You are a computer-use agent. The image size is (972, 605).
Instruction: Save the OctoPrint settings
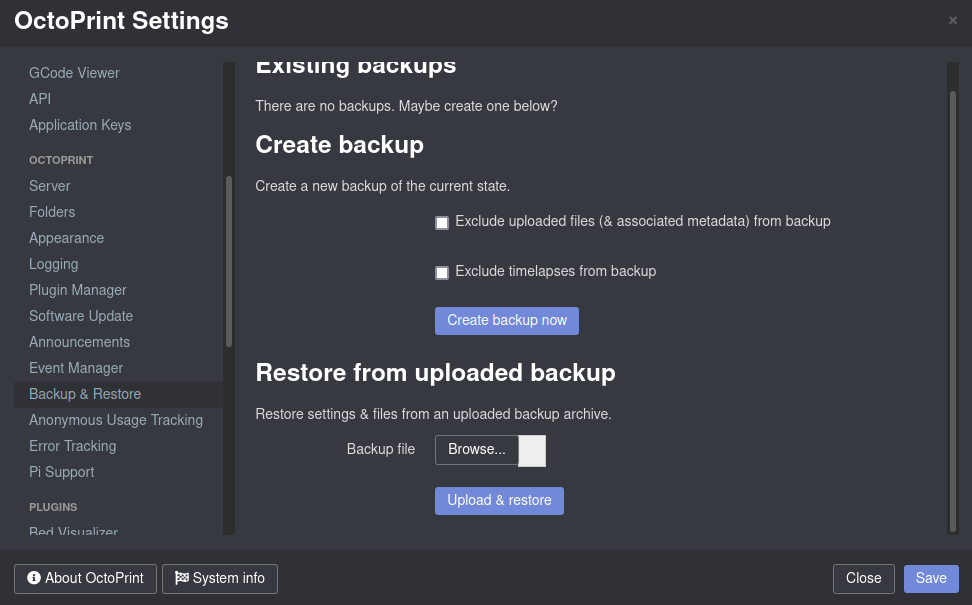pos(931,578)
